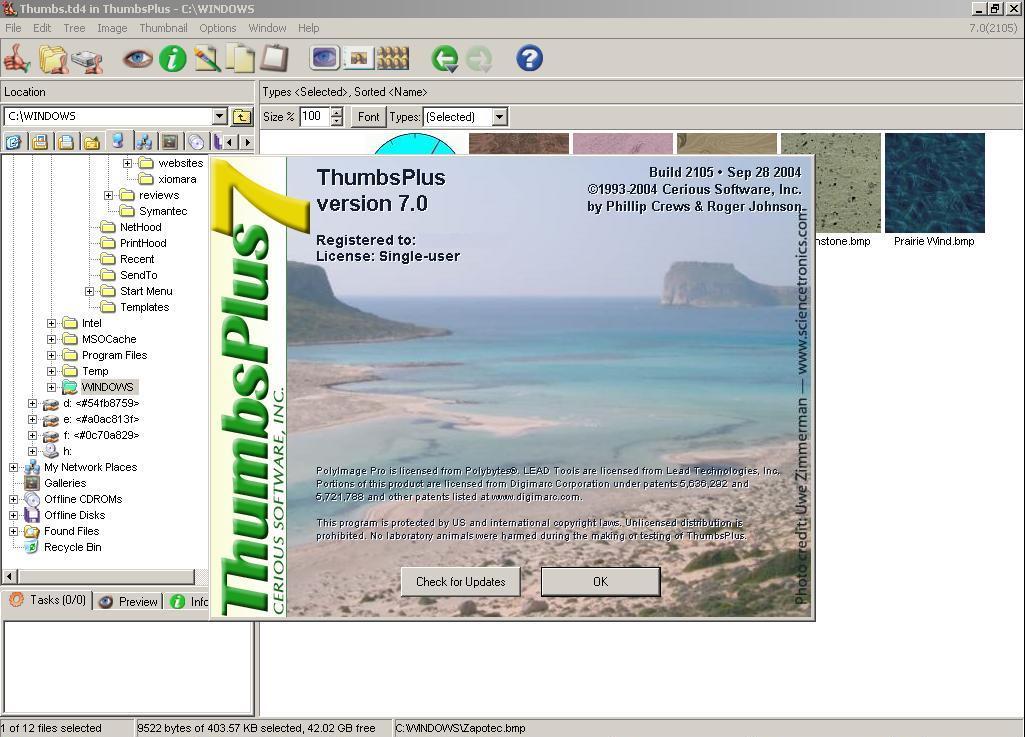Increase the Size % value with the up arrow
Screen dimensions: 1025x737
click(337, 112)
